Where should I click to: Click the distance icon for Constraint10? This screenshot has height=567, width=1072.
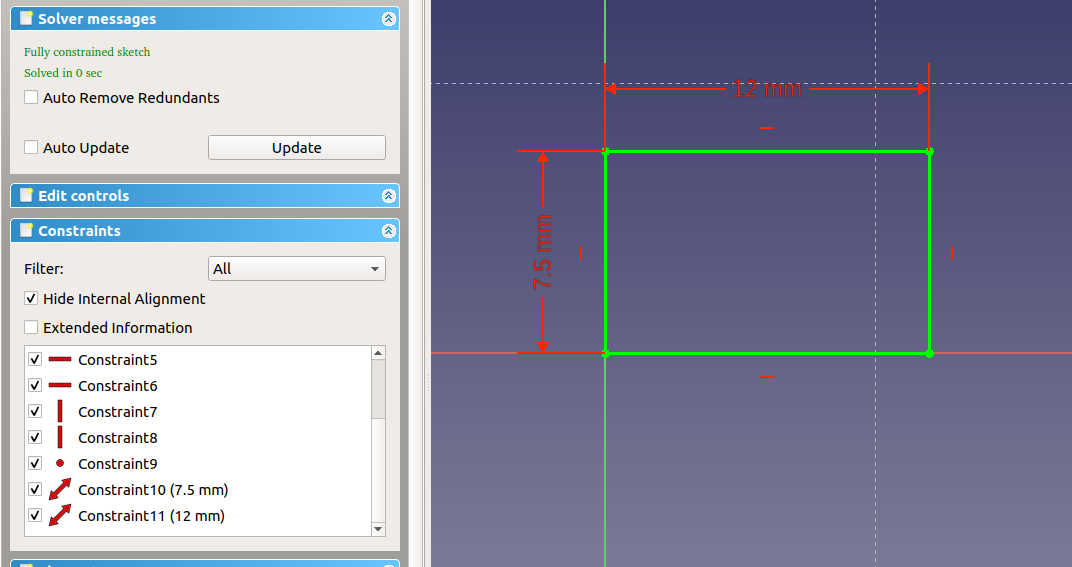[60, 489]
